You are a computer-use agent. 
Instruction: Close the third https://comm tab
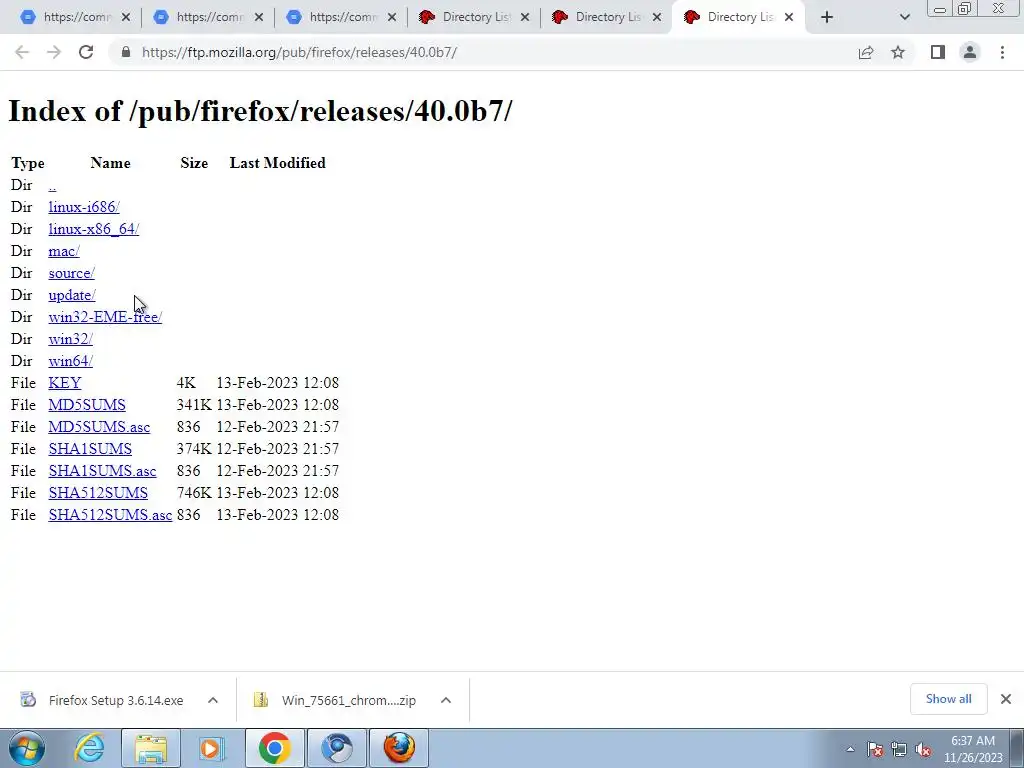(x=392, y=18)
